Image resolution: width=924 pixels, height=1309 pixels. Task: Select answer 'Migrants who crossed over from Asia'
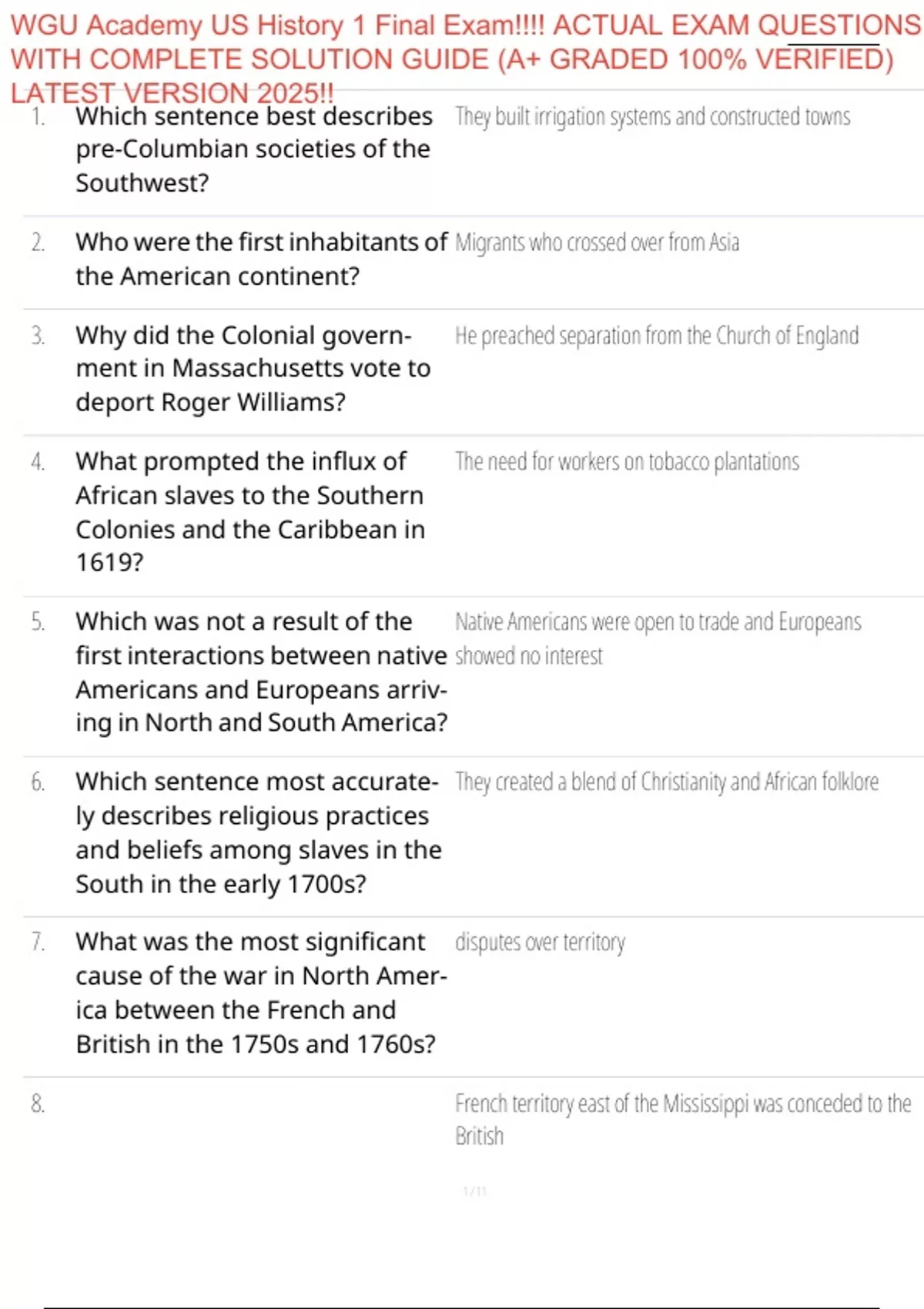pos(597,243)
